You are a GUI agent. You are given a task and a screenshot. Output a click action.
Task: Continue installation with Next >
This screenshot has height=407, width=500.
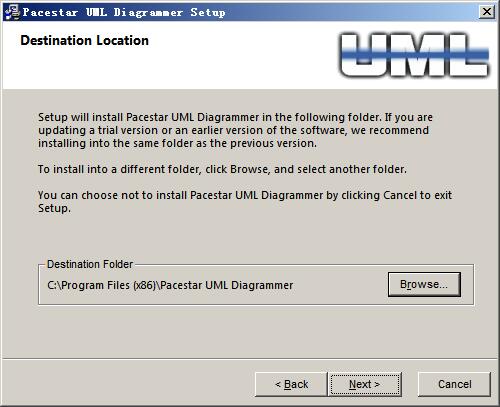(x=365, y=384)
